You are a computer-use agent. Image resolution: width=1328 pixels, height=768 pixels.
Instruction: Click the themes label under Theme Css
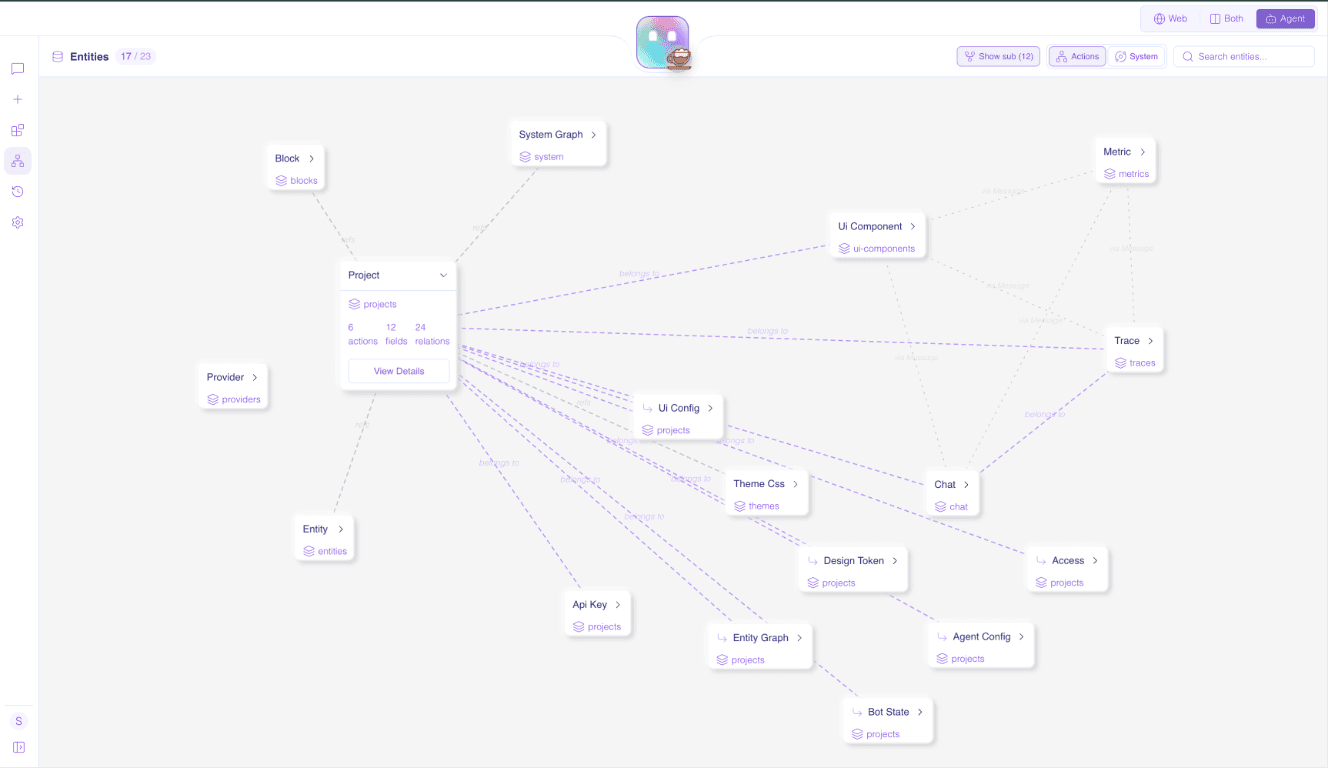coord(764,506)
